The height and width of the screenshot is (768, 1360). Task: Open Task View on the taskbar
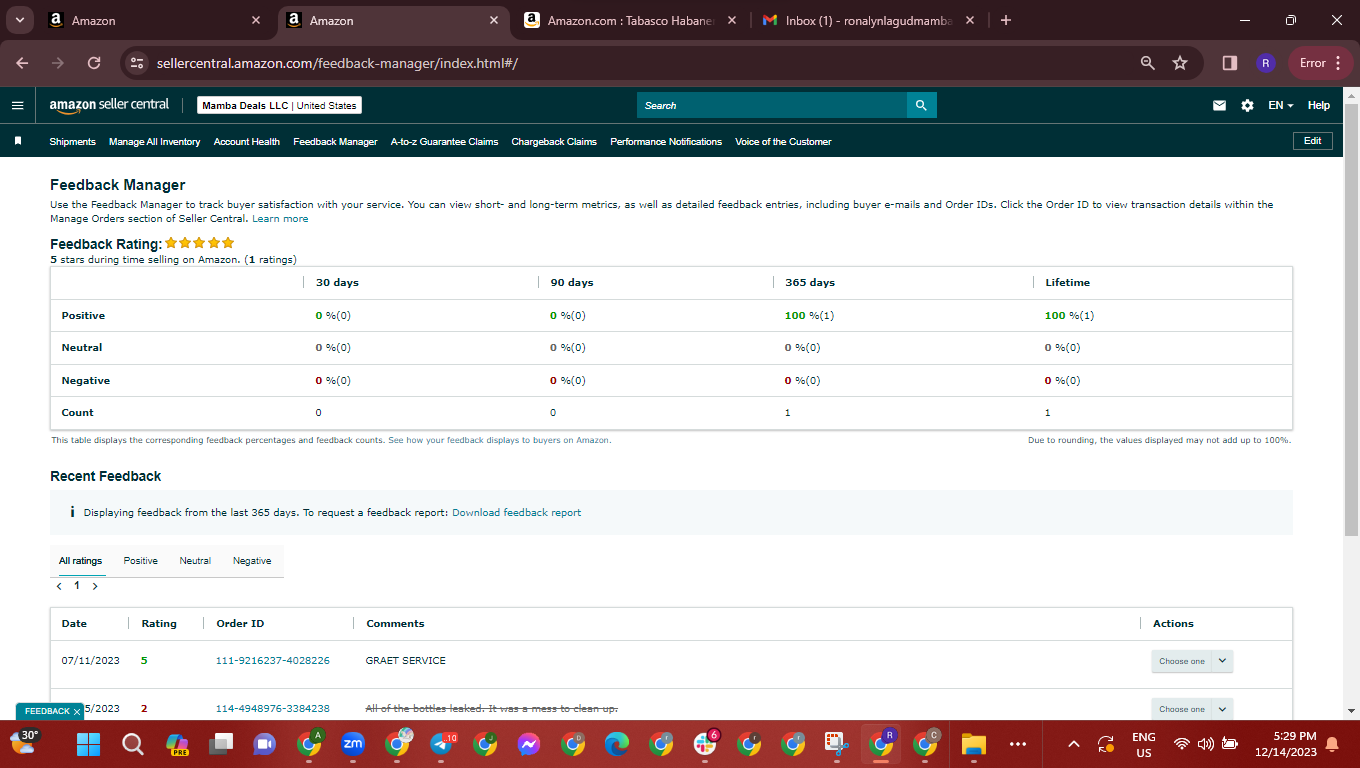click(x=220, y=744)
